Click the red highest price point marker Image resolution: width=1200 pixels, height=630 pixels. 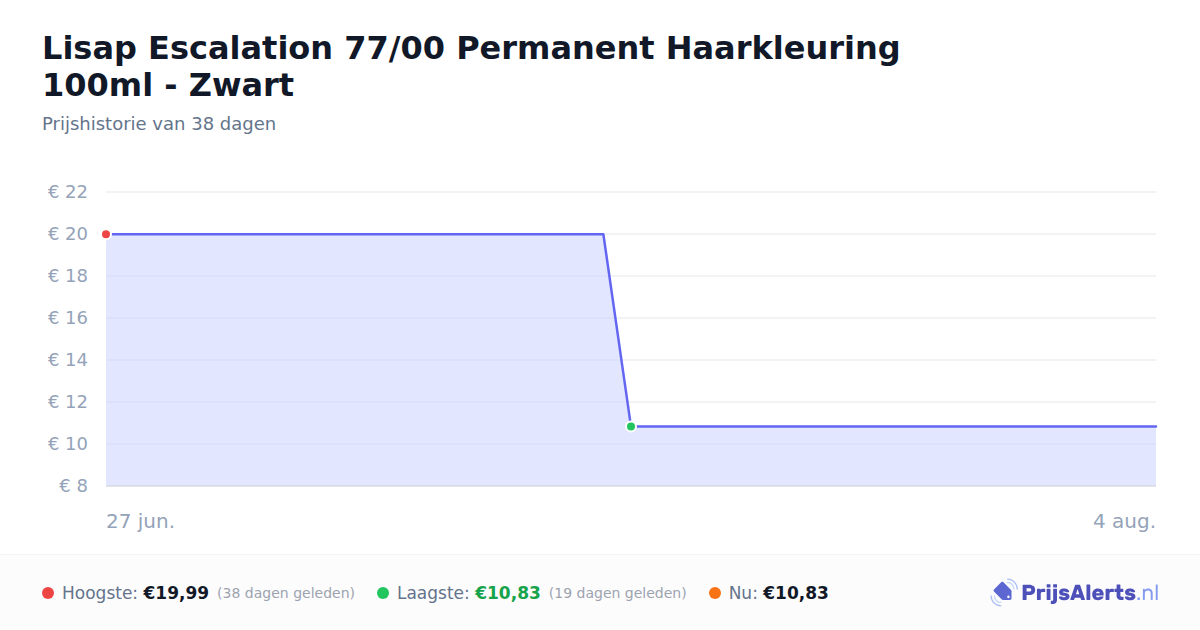click(106, 234)
